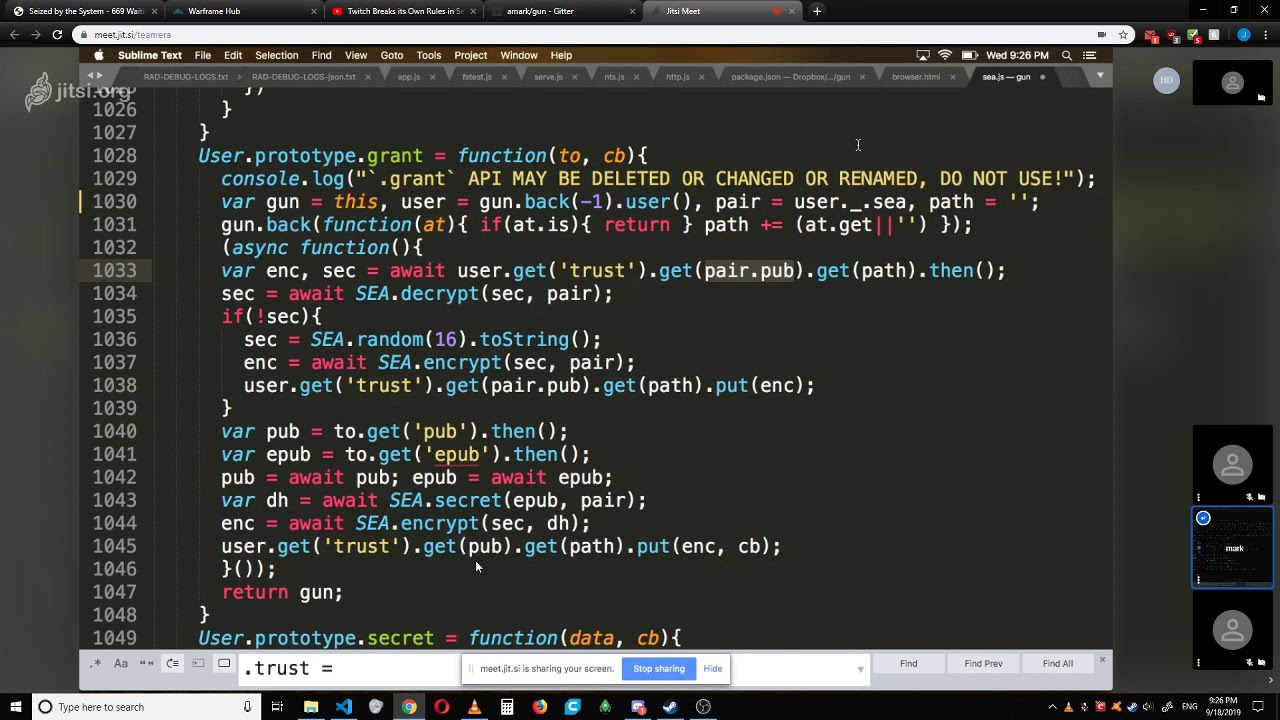Open the Selection menu
The height and width of the screenshot is (720, 1280).
277,56
